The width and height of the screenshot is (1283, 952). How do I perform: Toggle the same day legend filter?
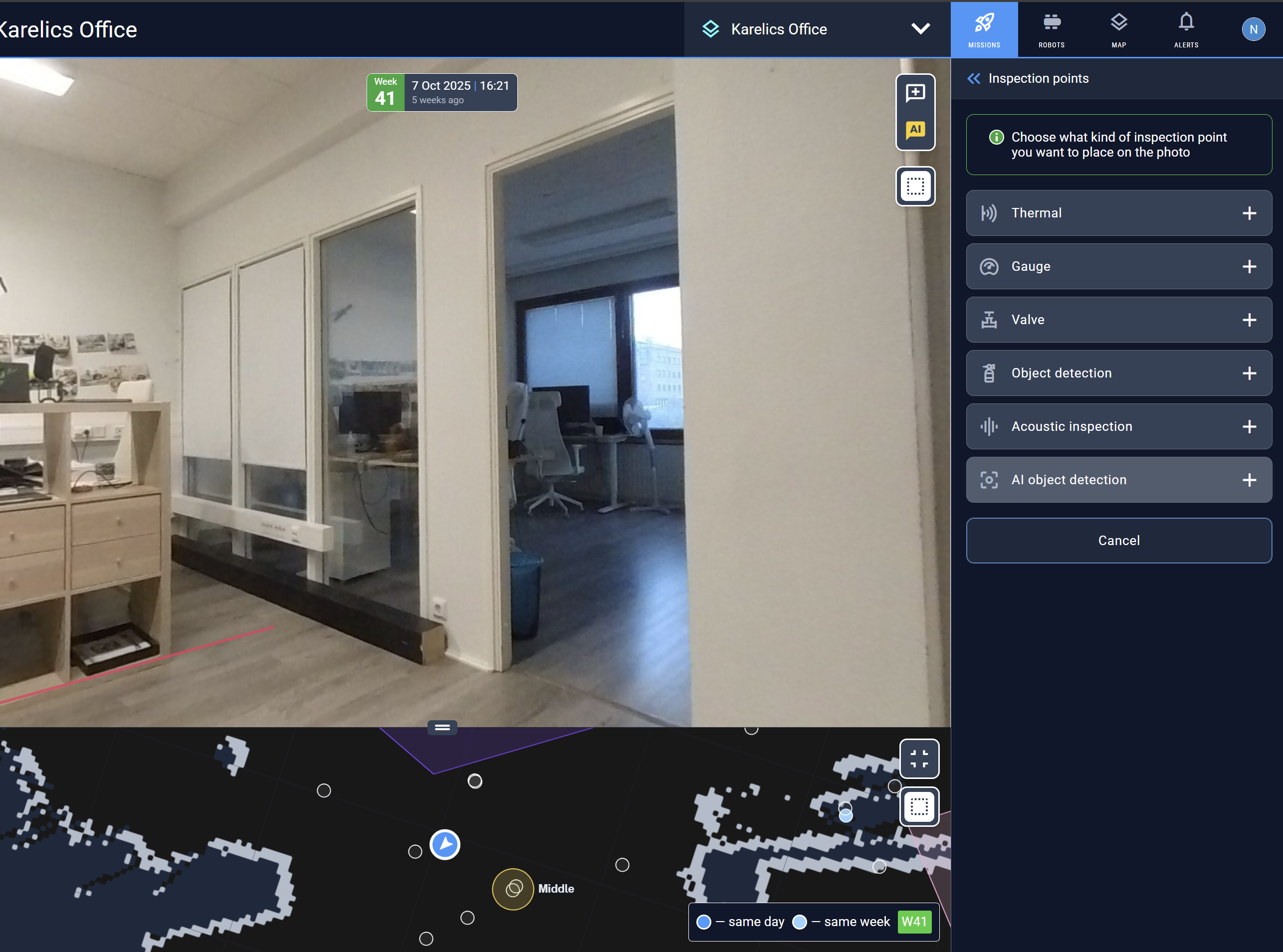[x=703, y=922]
